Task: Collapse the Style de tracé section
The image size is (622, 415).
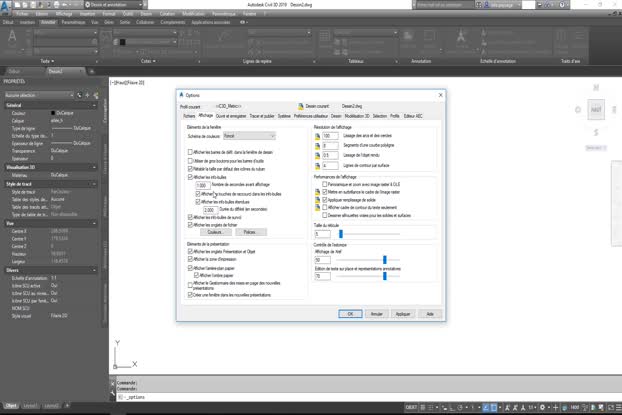Action: [x=94, y=184]
